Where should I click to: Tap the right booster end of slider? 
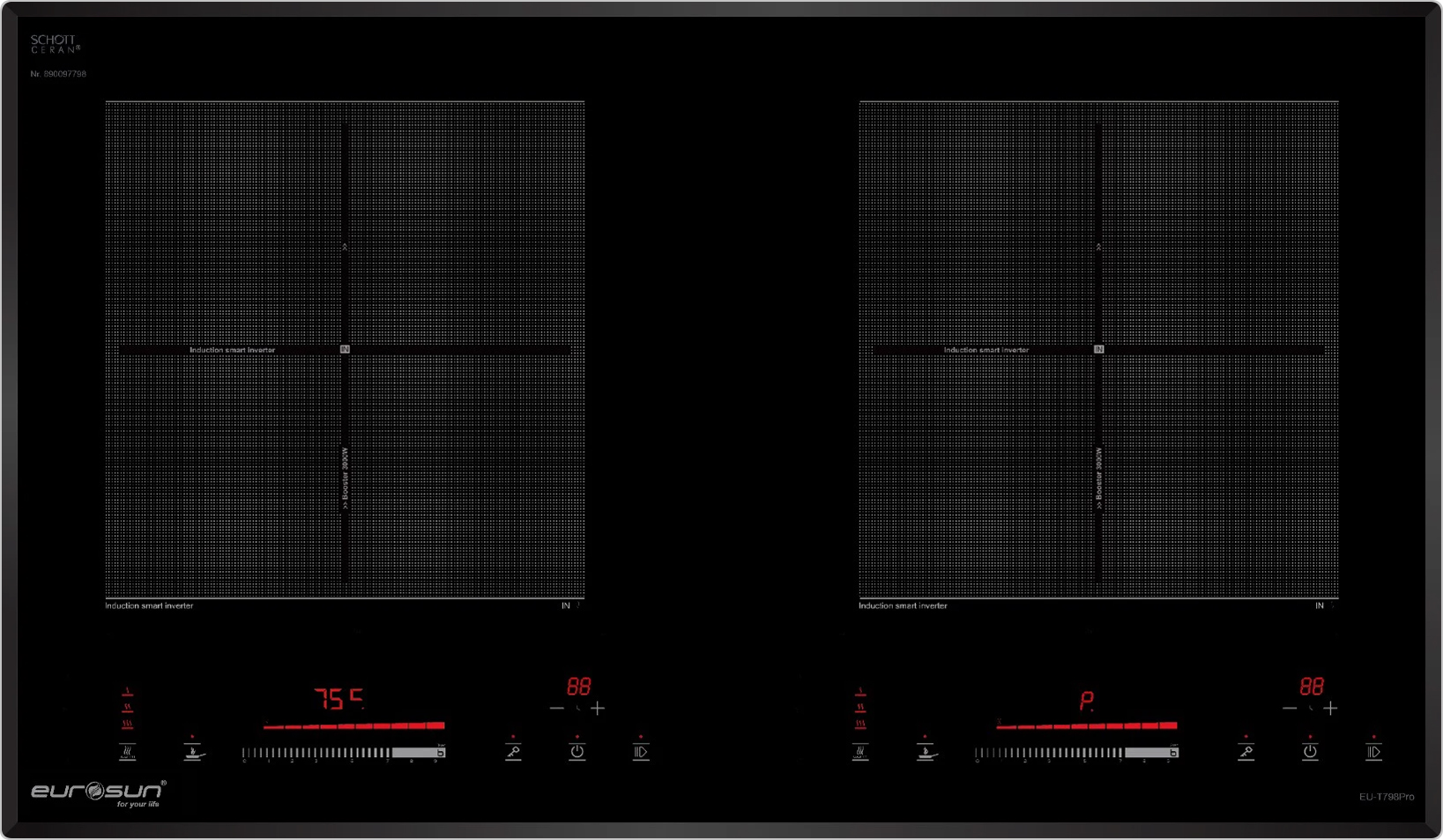tap(1172, 753)
